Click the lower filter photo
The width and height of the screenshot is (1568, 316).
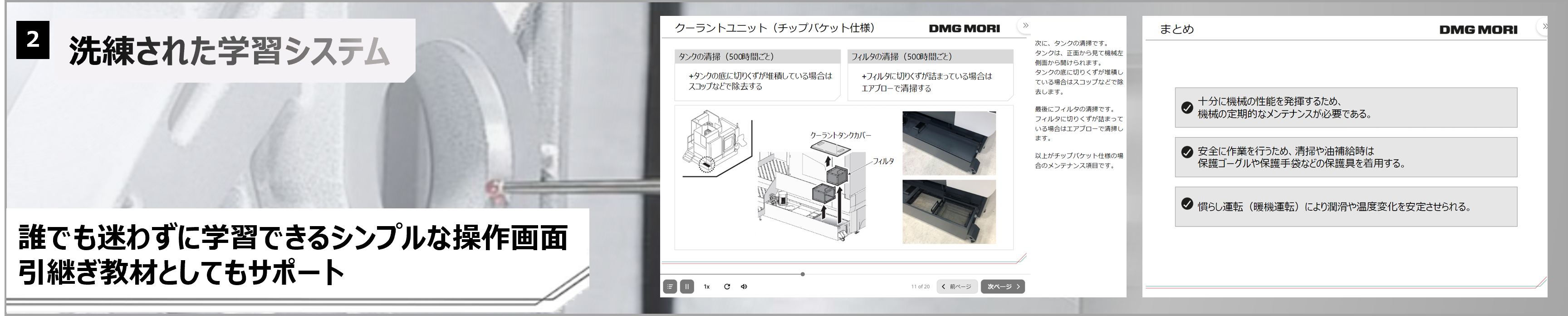coord(949,211)
